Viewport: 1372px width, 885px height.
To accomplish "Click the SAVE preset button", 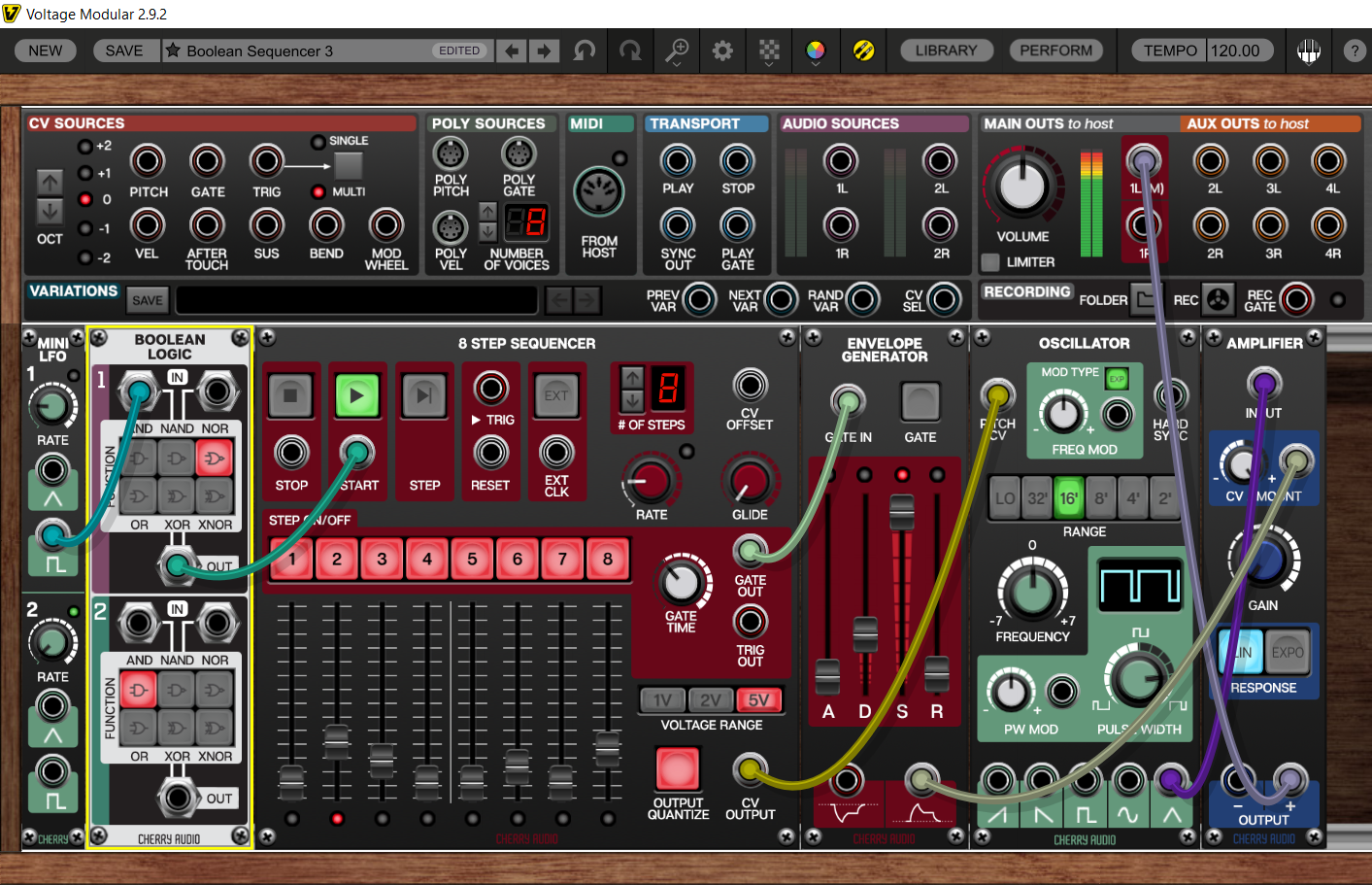I will 124,51.
